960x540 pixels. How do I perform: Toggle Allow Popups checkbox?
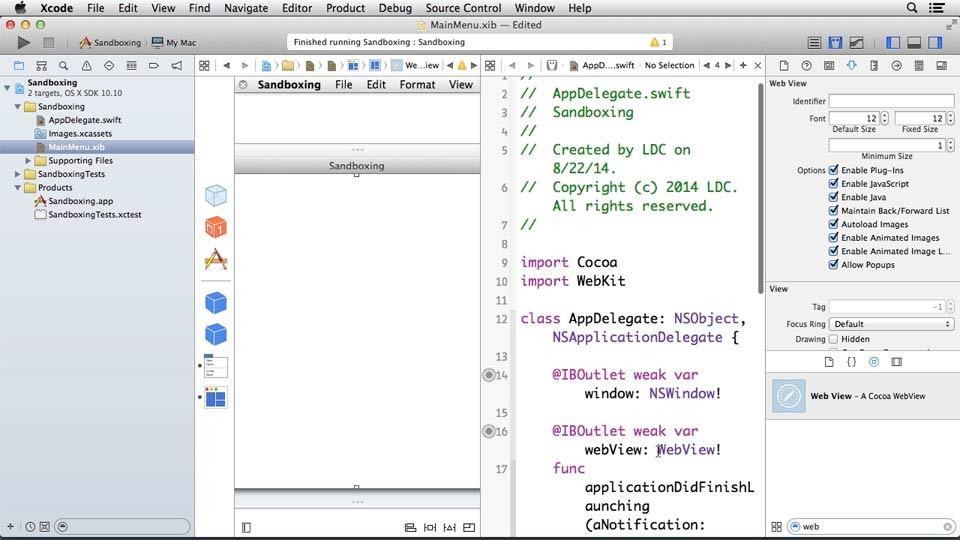(833, 264)
